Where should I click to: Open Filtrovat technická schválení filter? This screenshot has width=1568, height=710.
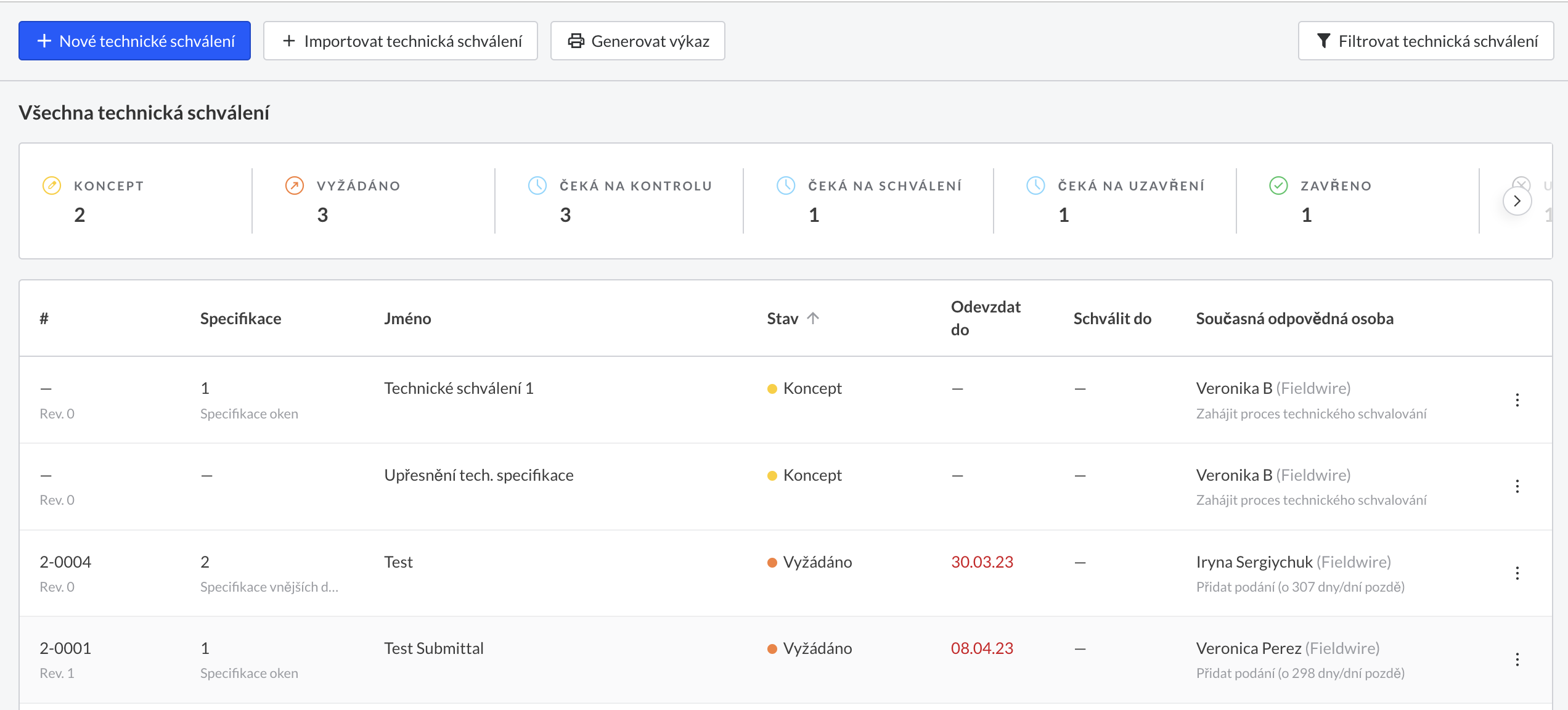coord(1426,41)
